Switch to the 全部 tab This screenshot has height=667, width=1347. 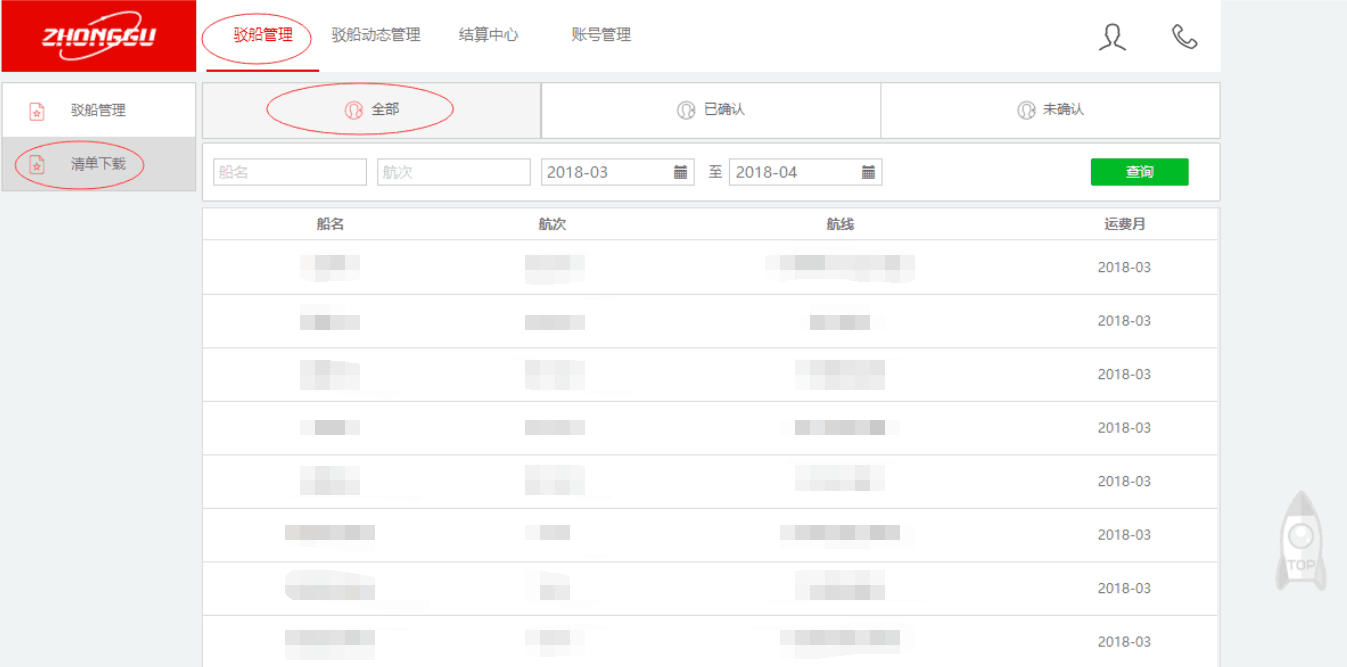(x=372, y=110)
